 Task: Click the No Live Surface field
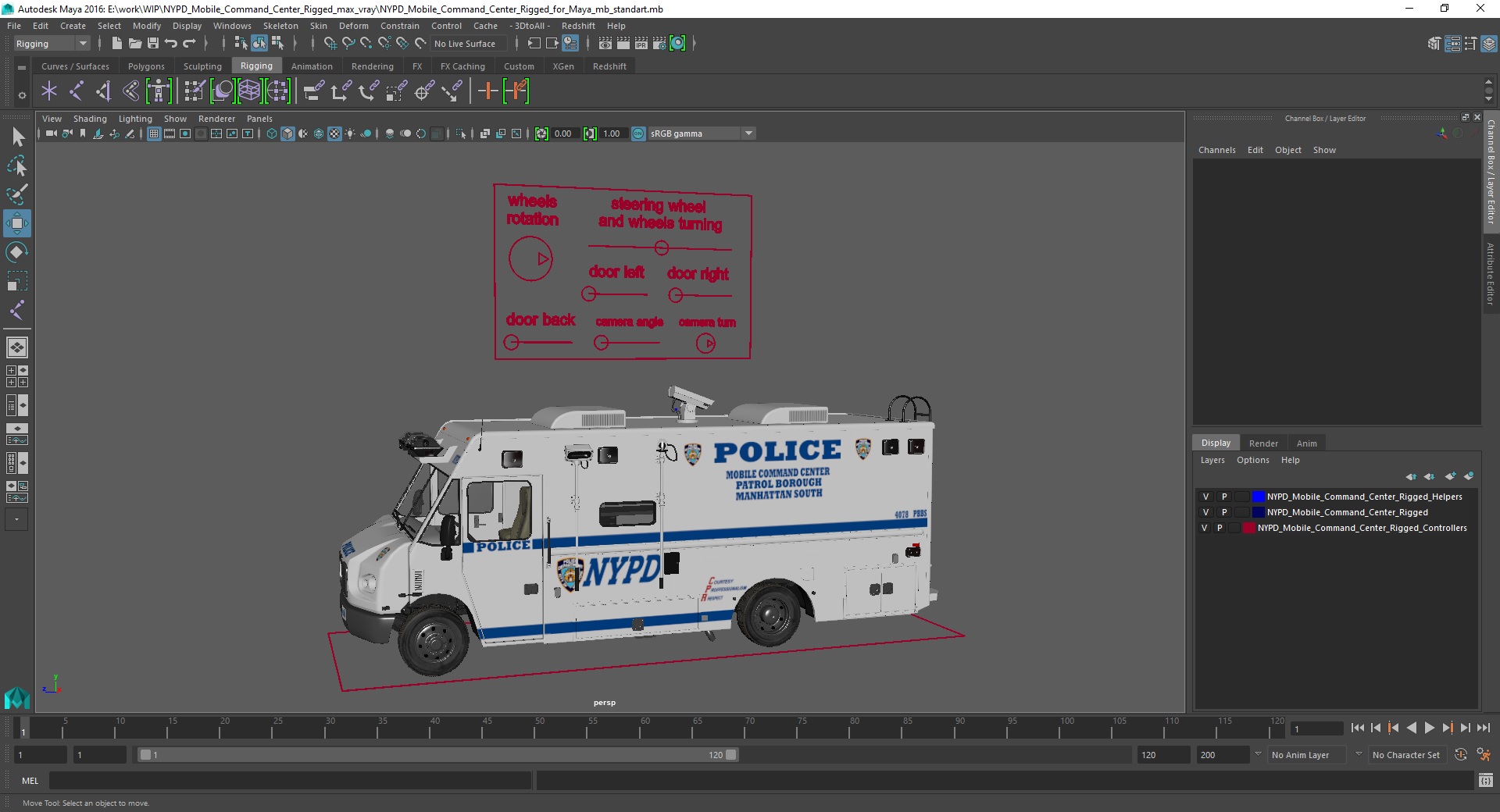tap(467, 44)
